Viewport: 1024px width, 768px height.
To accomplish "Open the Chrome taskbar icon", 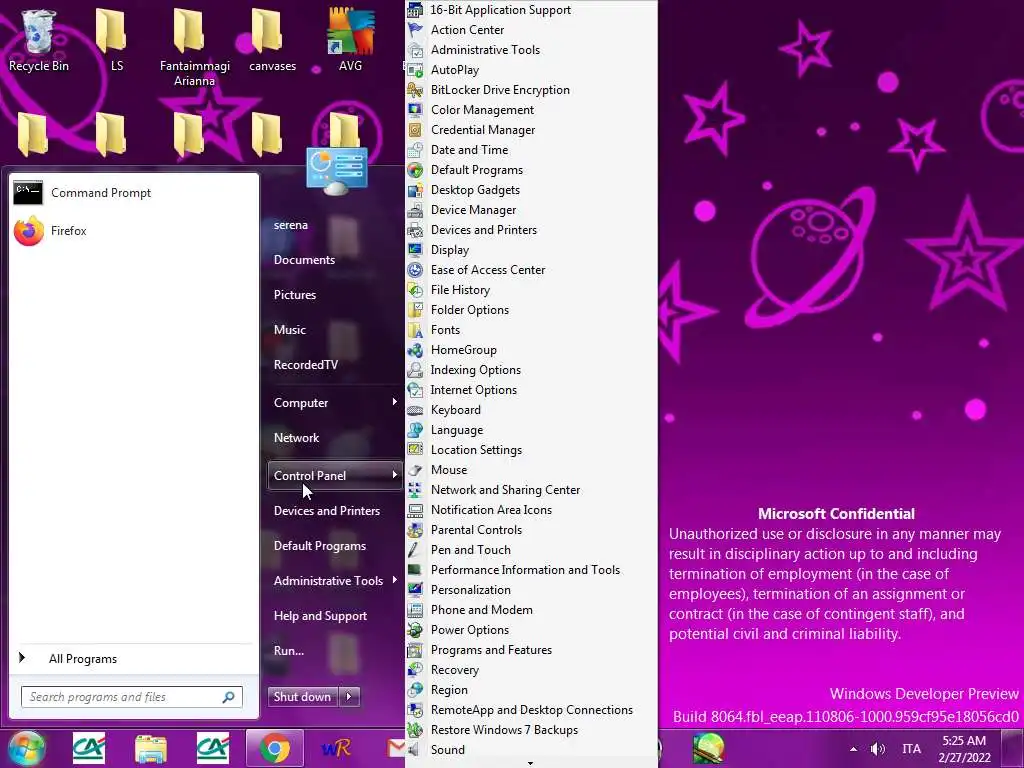I will (x=275, y=749).
